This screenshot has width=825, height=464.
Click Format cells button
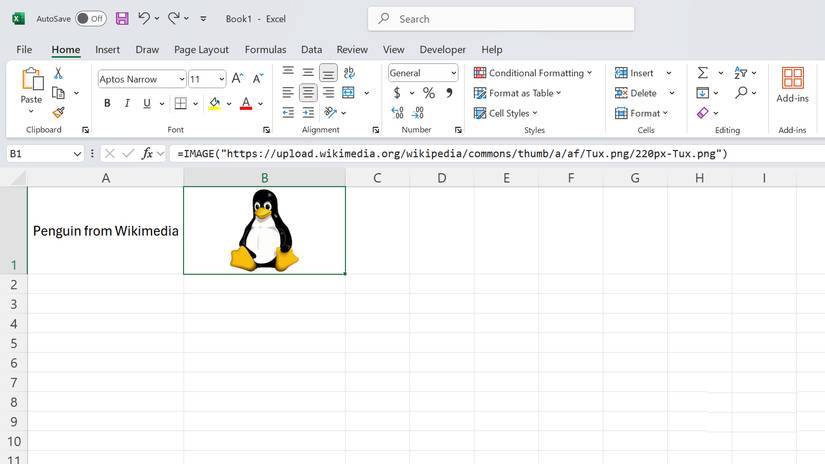641,113
